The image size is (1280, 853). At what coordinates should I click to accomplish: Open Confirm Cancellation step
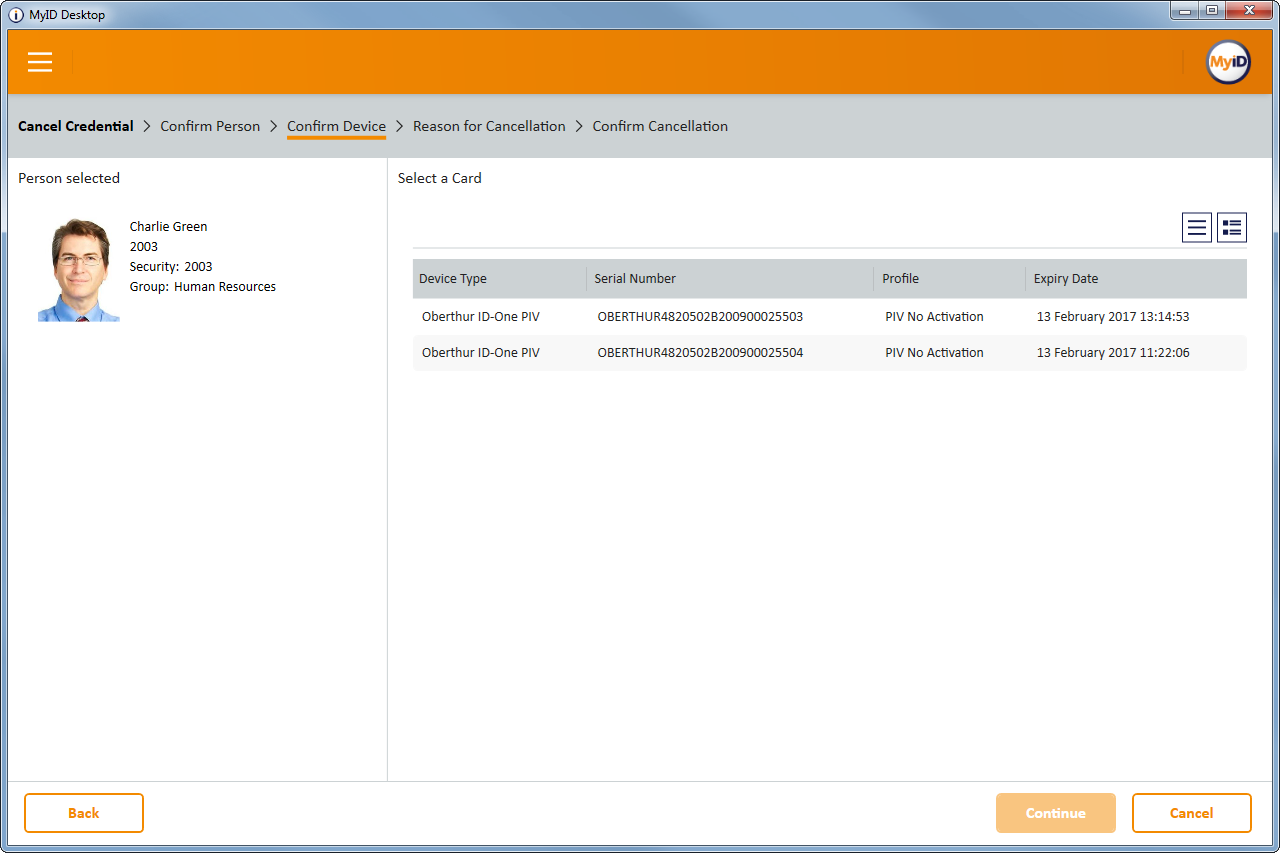660,126
